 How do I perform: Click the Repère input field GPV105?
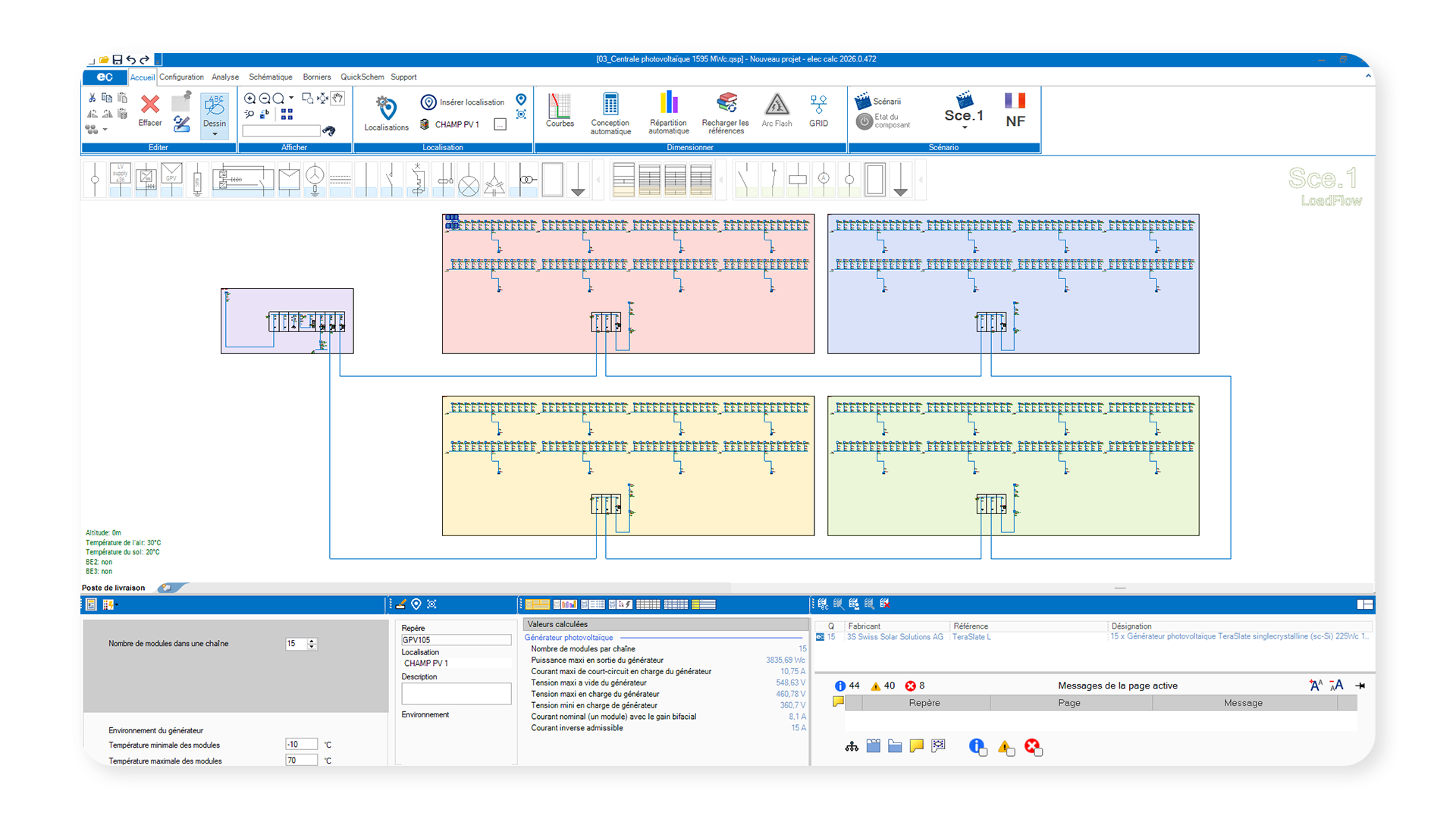pos(455,640)
